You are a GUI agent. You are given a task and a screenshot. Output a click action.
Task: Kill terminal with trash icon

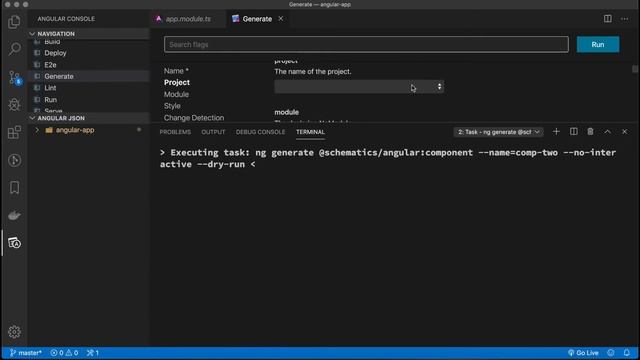tap(590, 131)
